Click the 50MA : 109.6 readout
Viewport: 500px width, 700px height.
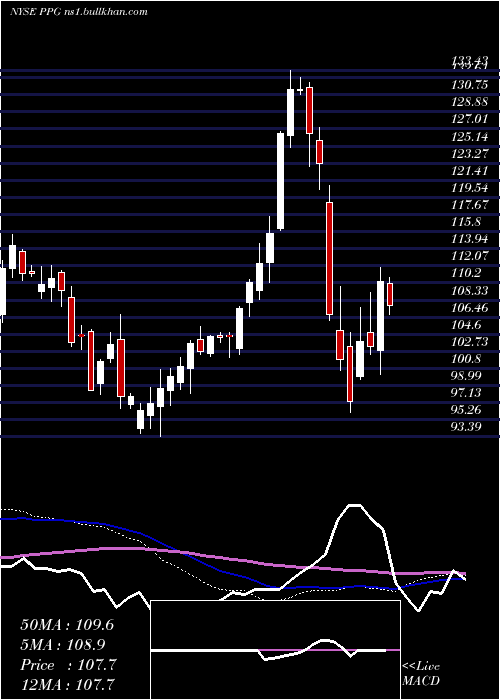coord(67,625)
